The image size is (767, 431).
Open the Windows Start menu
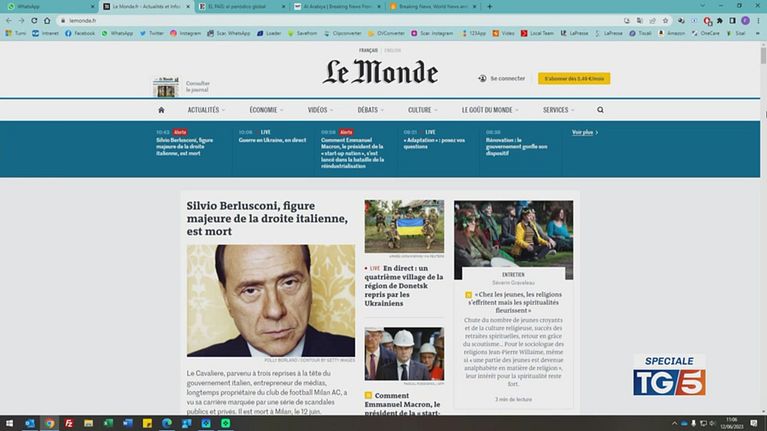[x=9, y=423]
